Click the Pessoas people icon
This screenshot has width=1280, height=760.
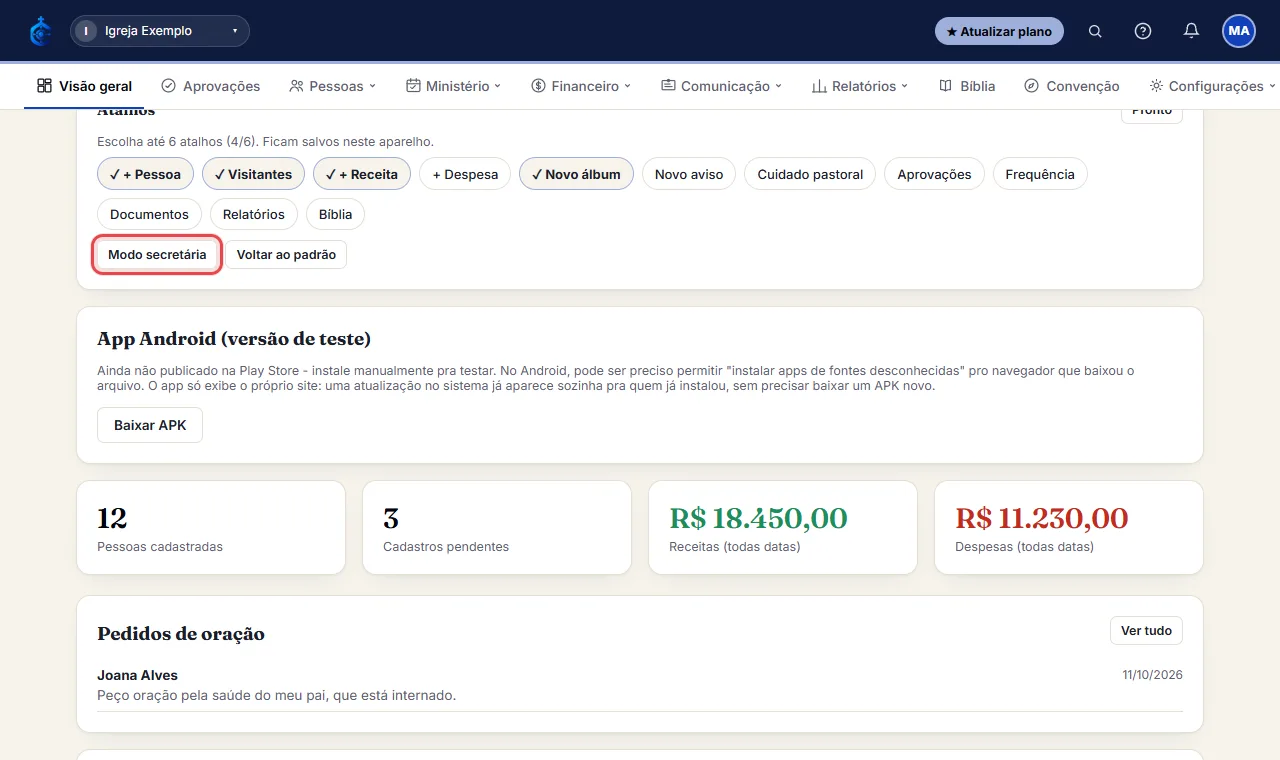coord(296,86)
